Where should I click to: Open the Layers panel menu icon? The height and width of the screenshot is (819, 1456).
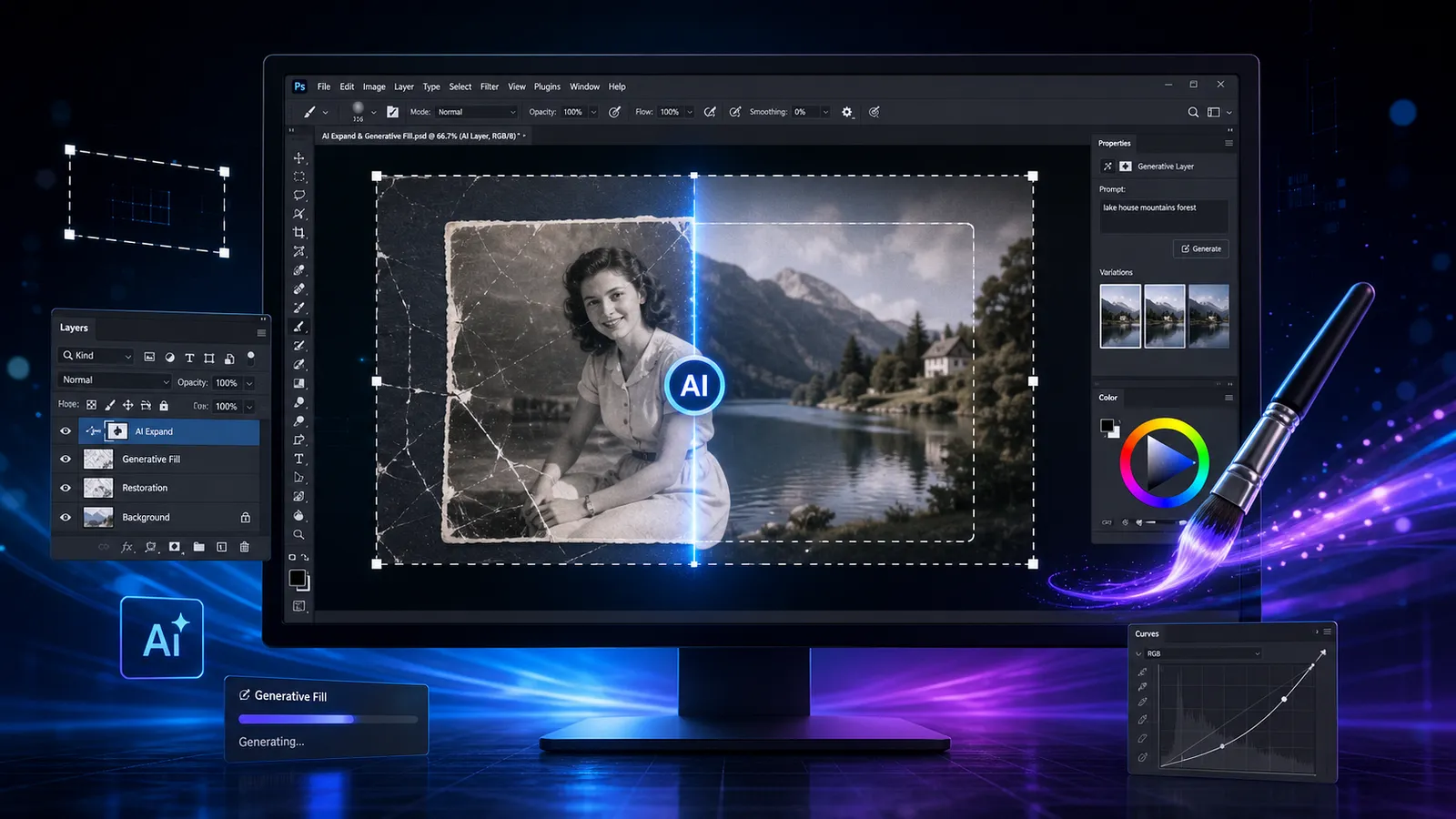click(x=261, y=333)
